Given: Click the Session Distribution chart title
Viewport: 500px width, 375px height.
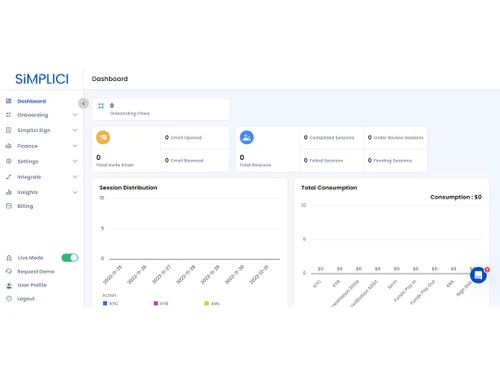Looking at the screenshot, I should click(x=128, y=188).
